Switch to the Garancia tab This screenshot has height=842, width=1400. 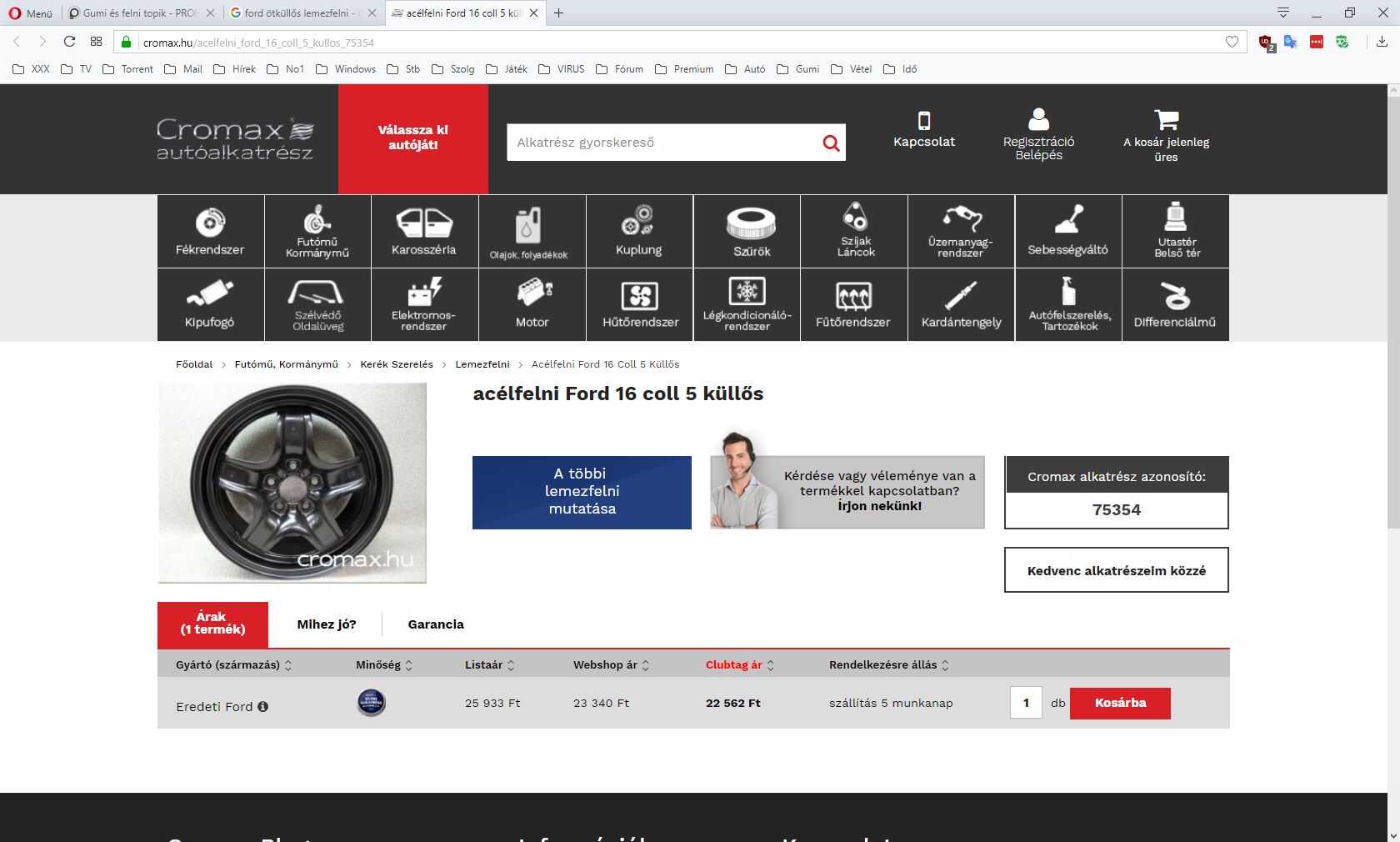(436, 624)
